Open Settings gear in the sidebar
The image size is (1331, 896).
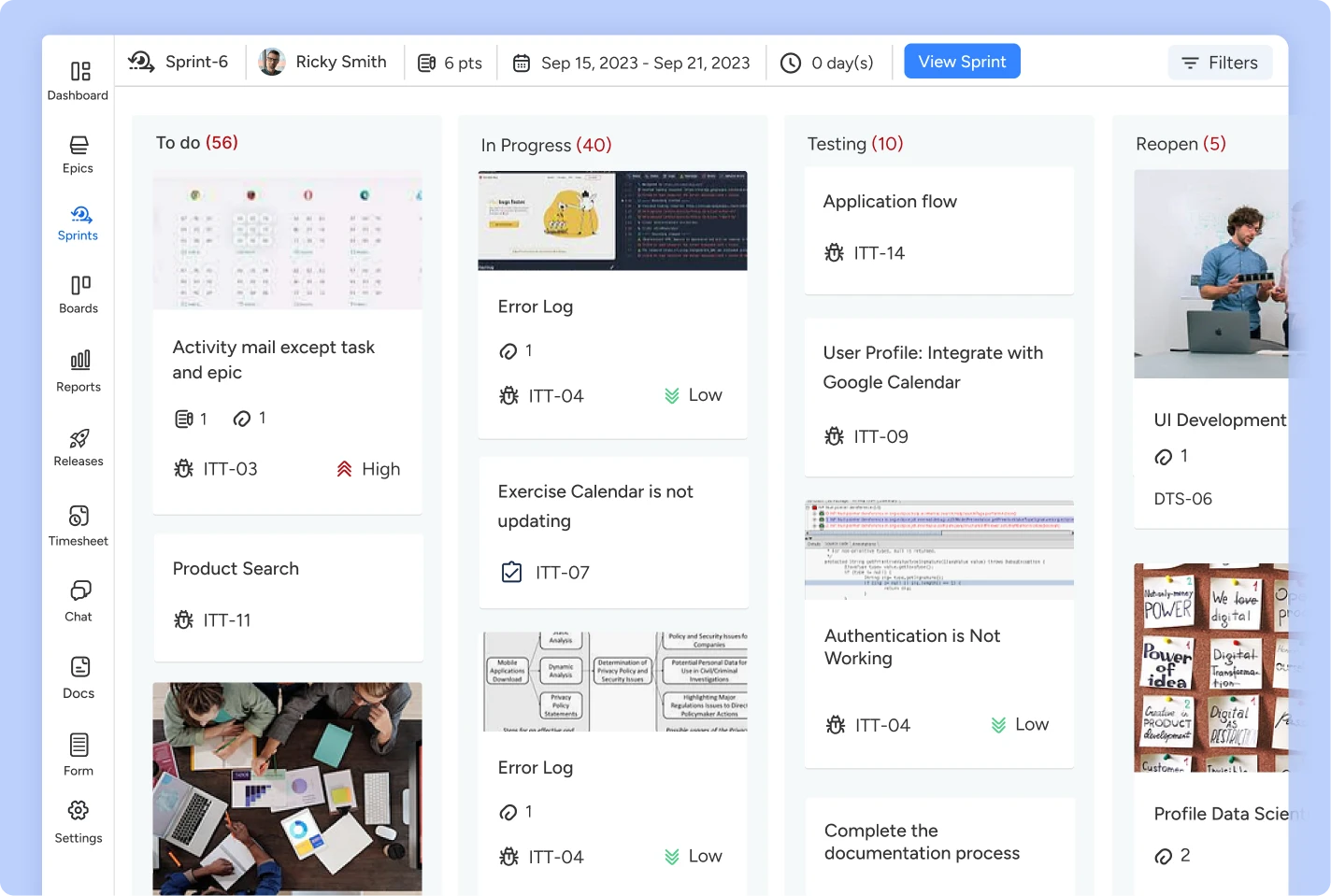[79, 820]
